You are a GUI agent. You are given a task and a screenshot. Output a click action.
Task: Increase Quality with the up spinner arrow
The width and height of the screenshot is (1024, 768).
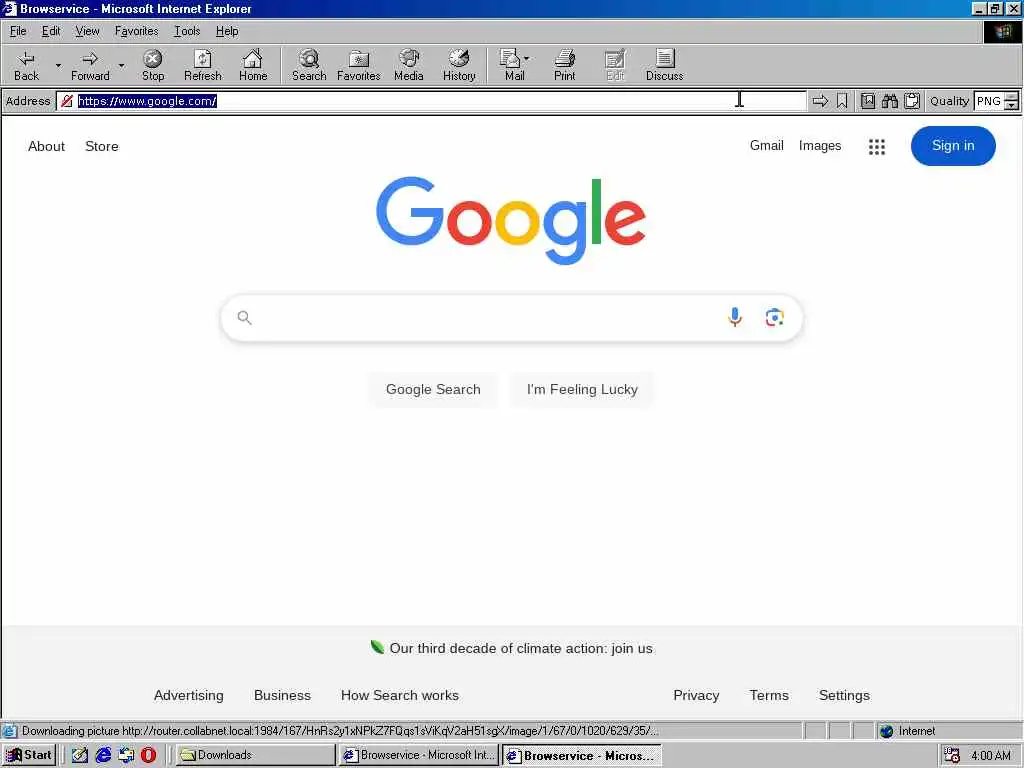pyautogui.click(x=1012, y=96)
